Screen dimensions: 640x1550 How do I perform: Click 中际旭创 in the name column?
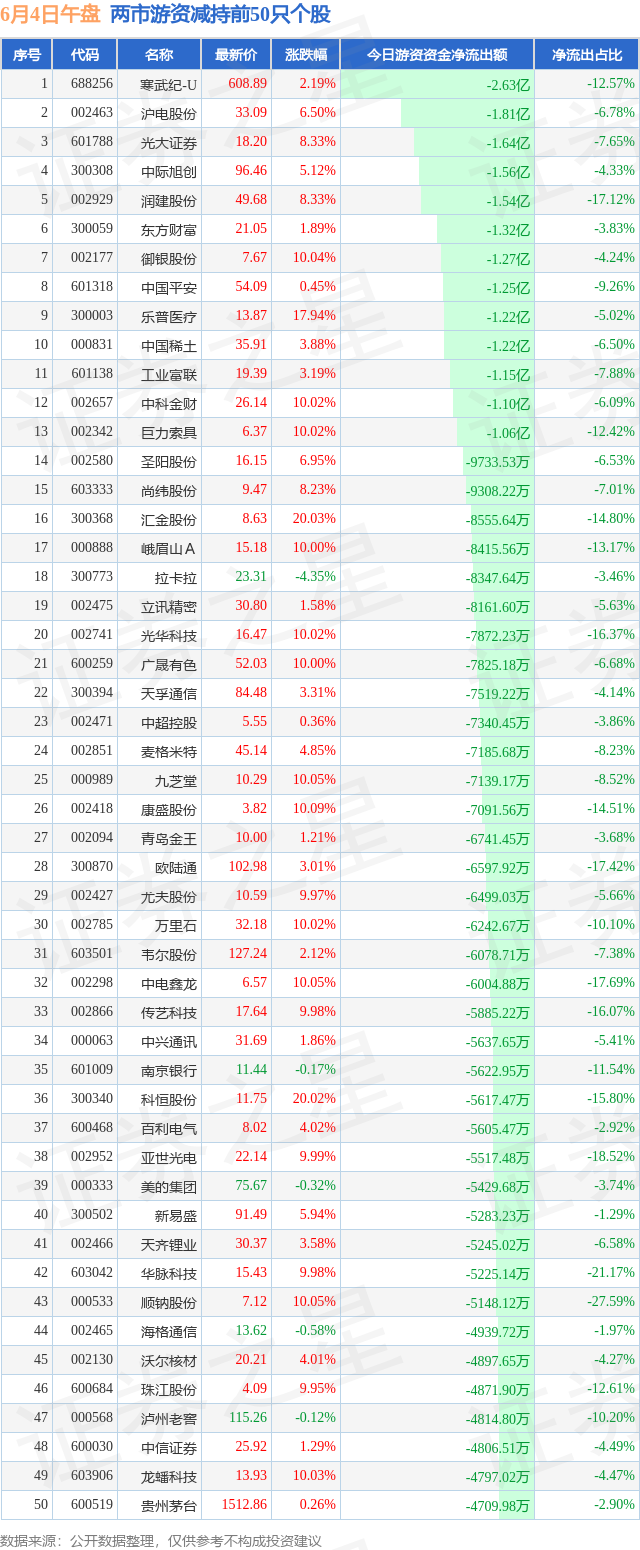coord(169,171)
